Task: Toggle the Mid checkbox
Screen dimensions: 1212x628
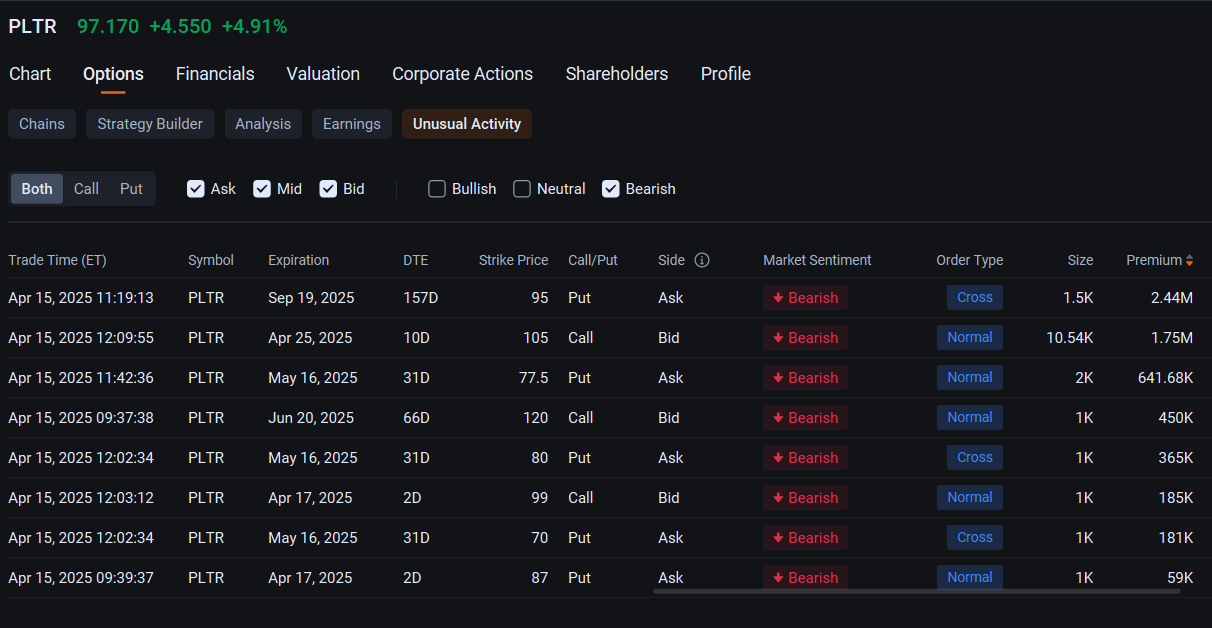Action: tap(262, 189)
